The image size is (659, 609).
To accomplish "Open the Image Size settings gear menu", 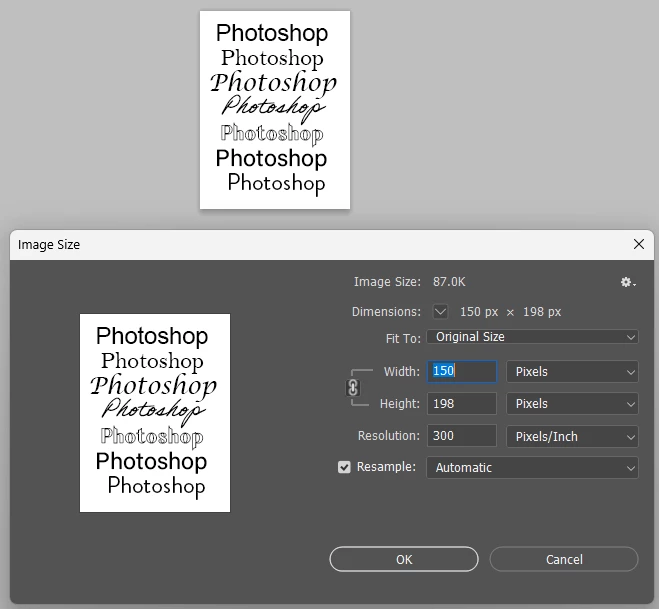I will pos(628,282).
